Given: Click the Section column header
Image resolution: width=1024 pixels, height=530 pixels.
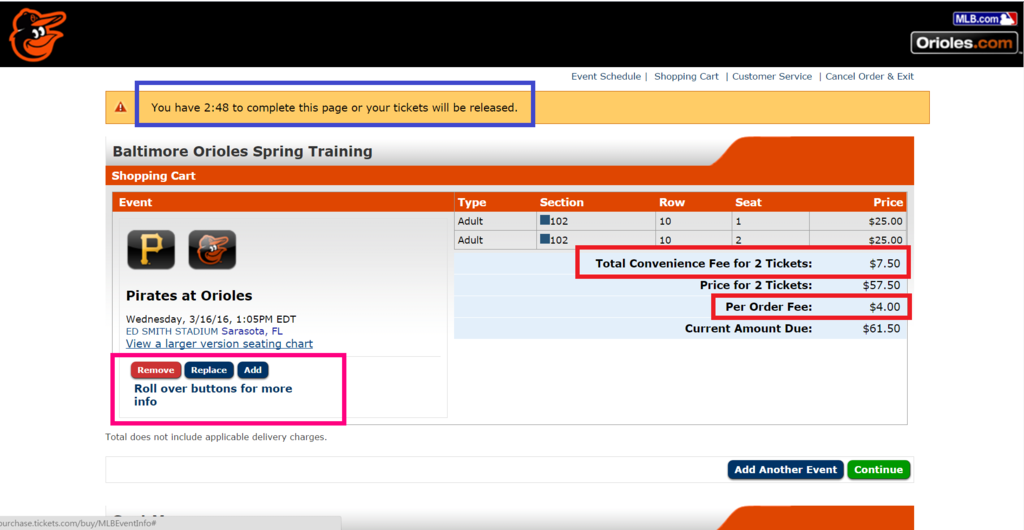Looking at the screenshot, I should pos(562,202).
